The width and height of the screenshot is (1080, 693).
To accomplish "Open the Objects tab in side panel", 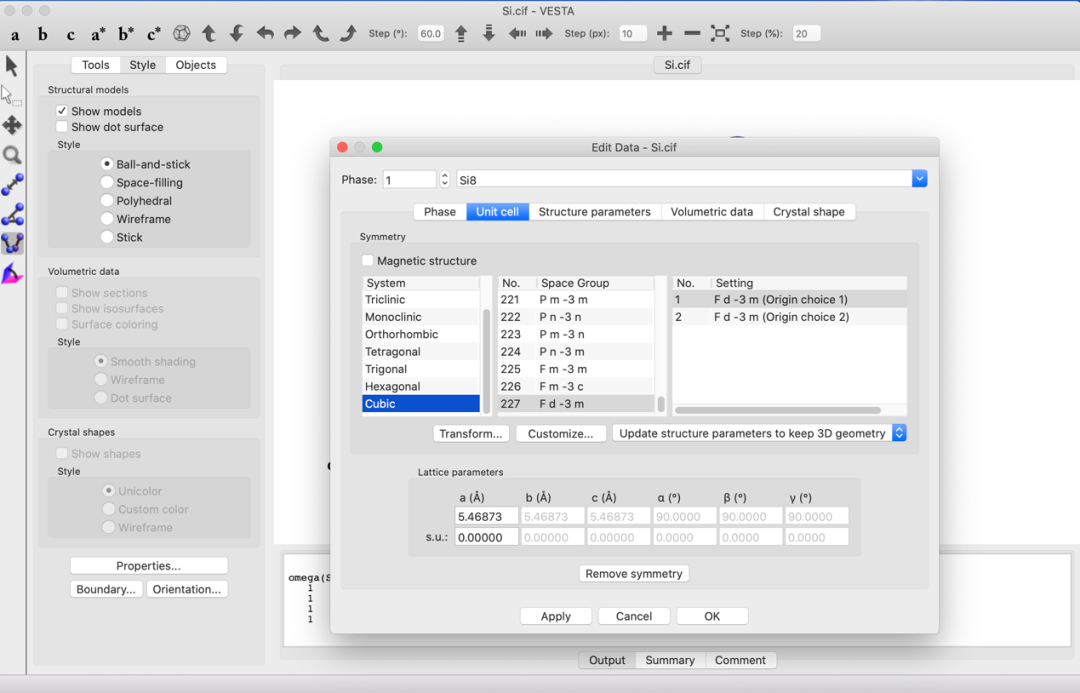I will 196,65.
